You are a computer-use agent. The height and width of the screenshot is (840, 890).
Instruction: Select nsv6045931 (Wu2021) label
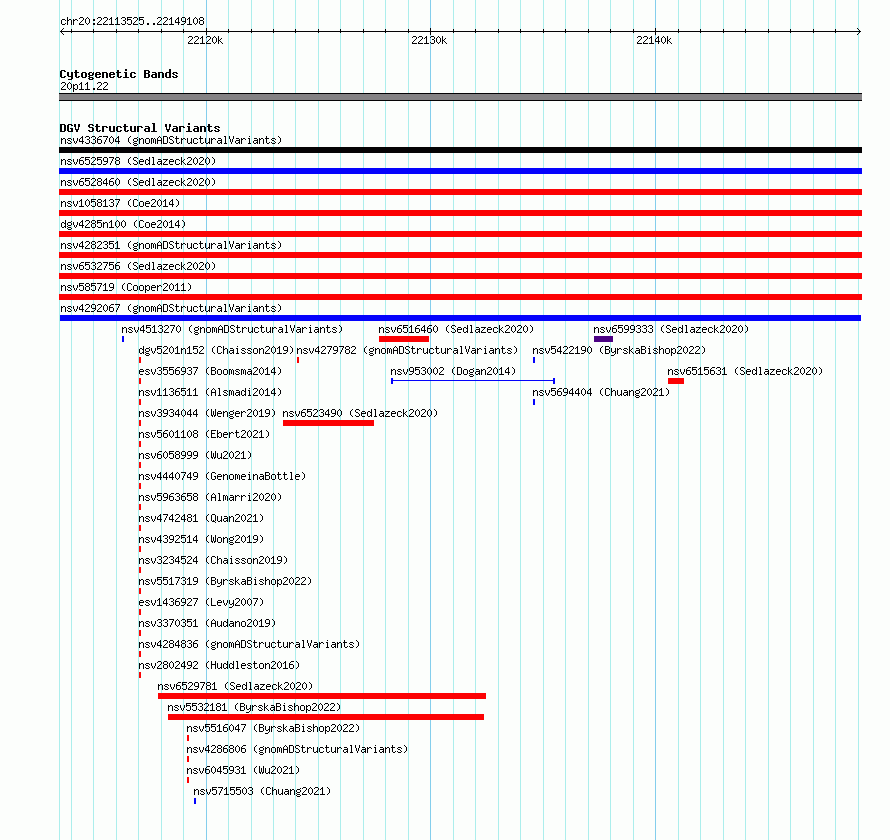click(x=244, y=770)
